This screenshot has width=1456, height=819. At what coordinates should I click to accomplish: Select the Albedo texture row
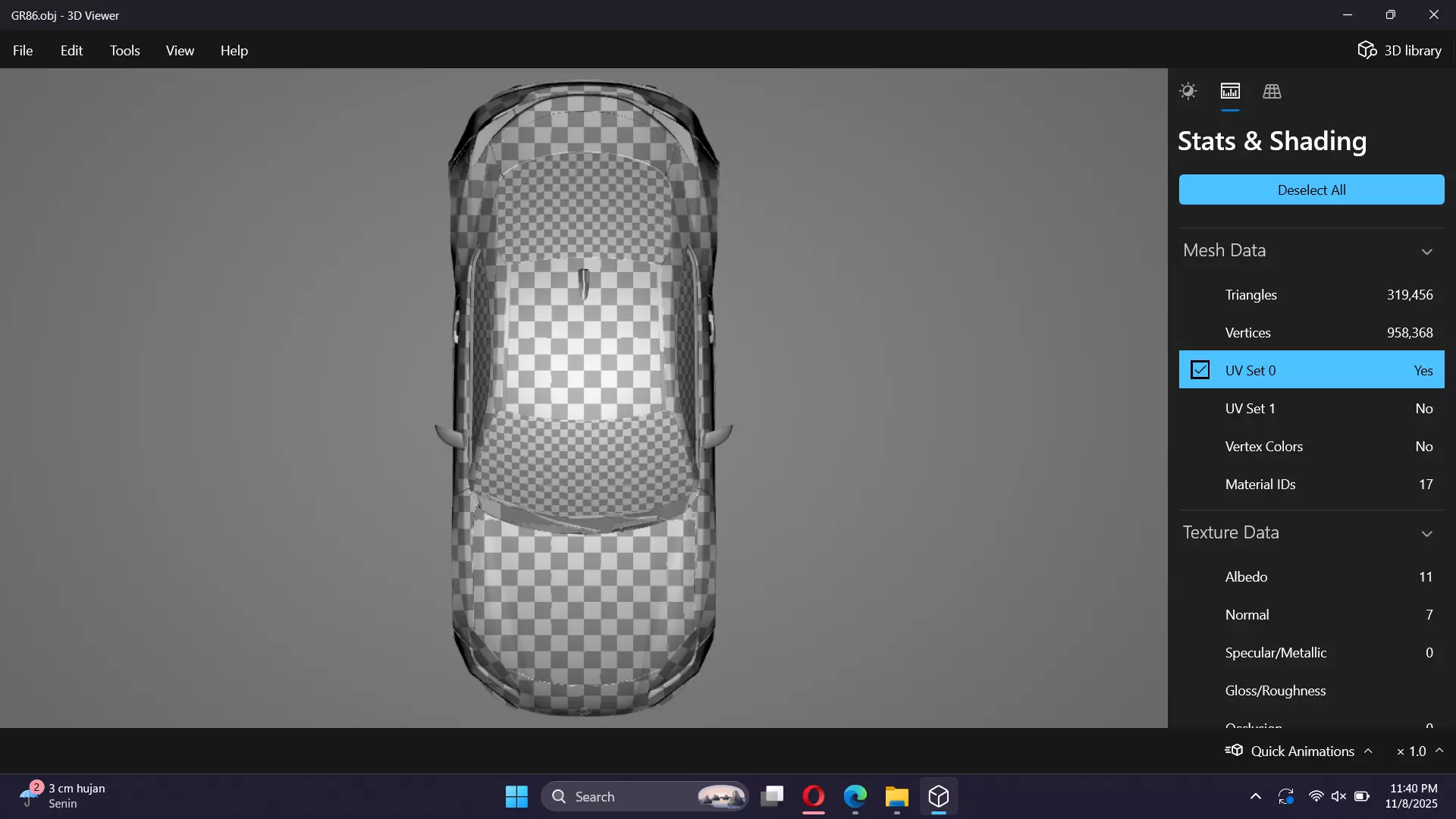coord(1311,576)
